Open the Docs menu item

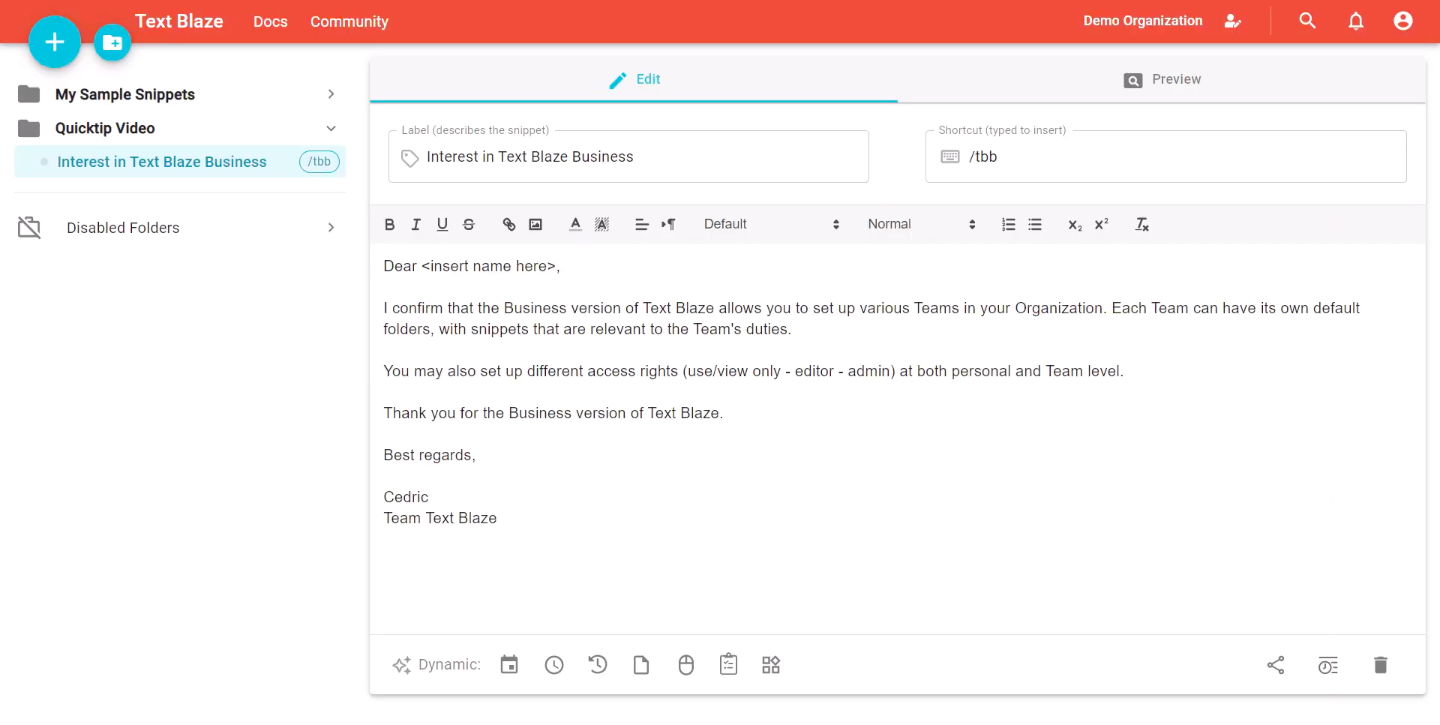[x=270, y=22]
